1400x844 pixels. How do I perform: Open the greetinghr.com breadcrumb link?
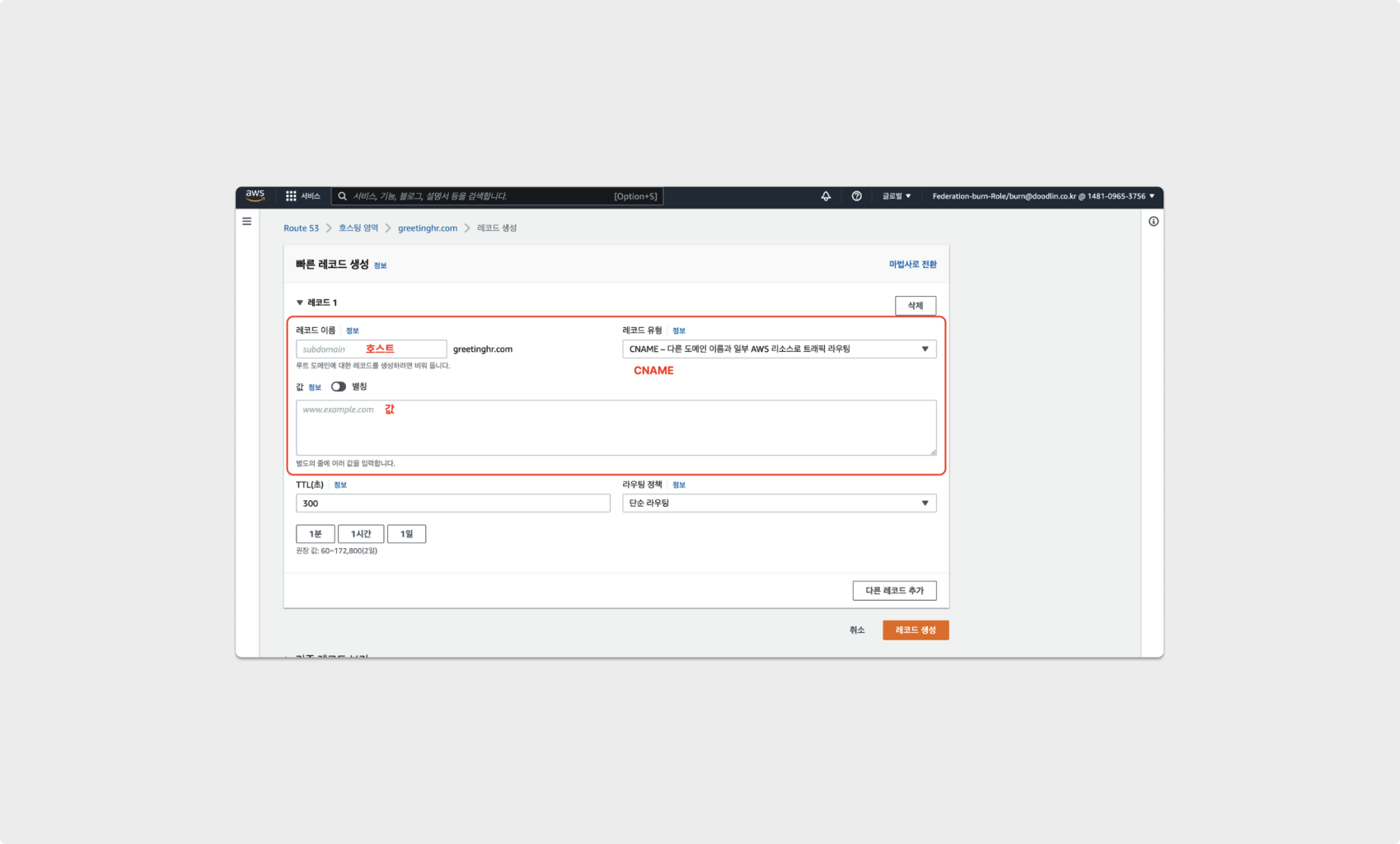428,228
